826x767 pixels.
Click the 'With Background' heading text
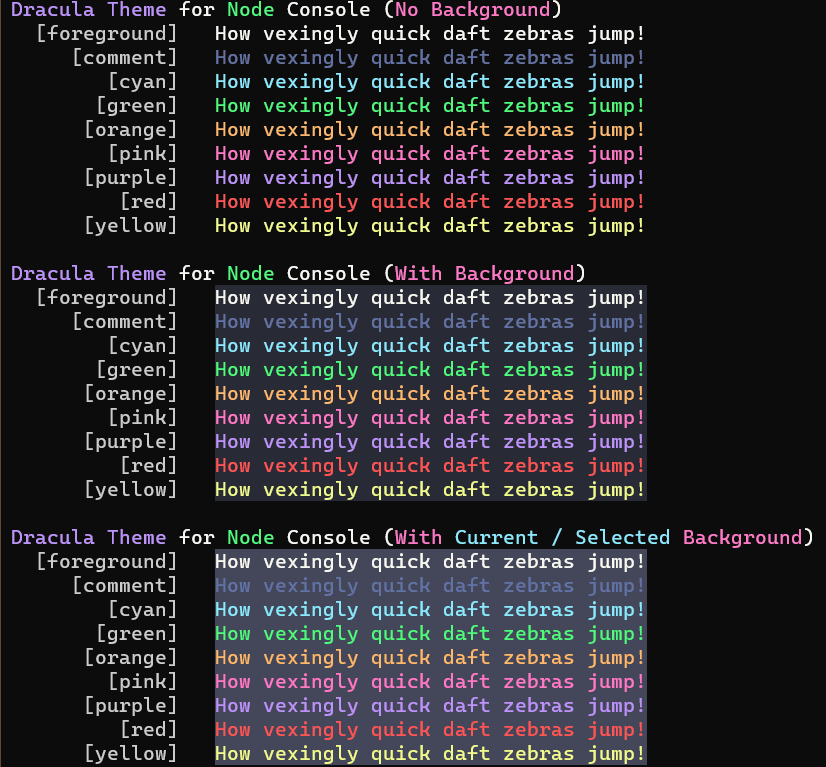coord(484,273)
